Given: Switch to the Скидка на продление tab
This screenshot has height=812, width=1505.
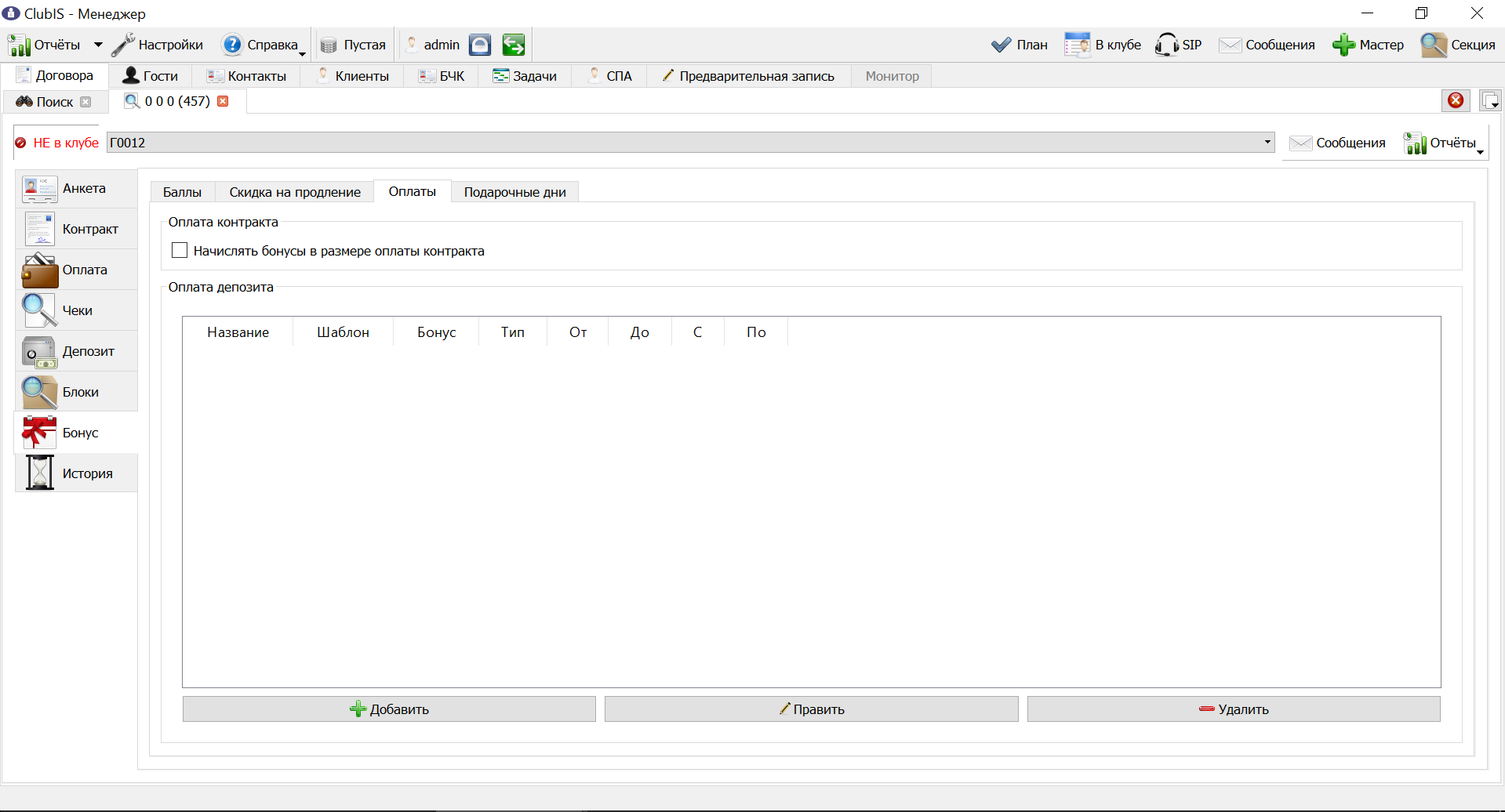Looking at the screenshot, I should coord(295,192).
